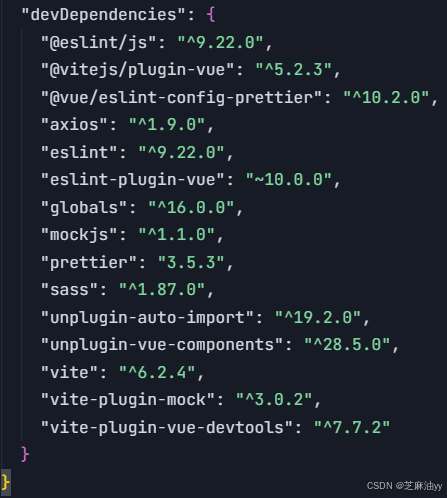Click the pink opening brace after devDependencies
This screenshot has width=447, height=498.
(x=210, y=15)
